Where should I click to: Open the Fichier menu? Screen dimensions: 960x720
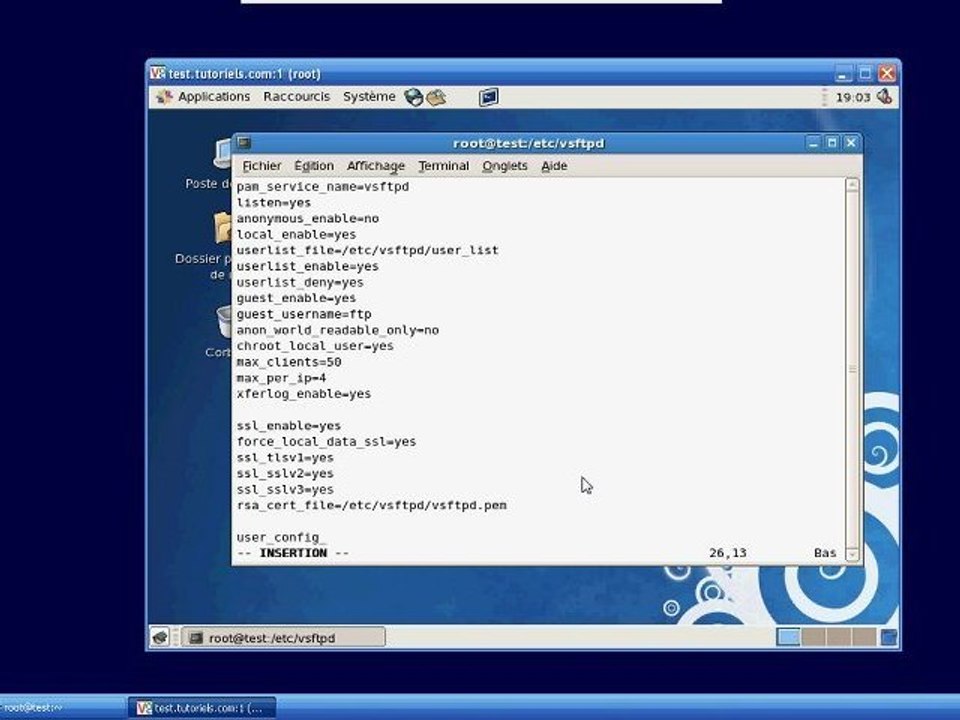pyautogui.click(x=261, y=166)
